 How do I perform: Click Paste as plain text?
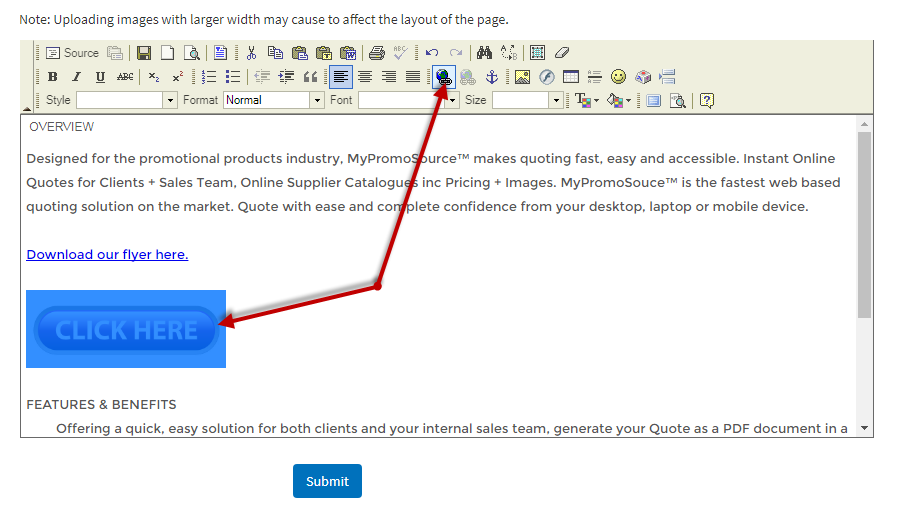coord(323,53)
